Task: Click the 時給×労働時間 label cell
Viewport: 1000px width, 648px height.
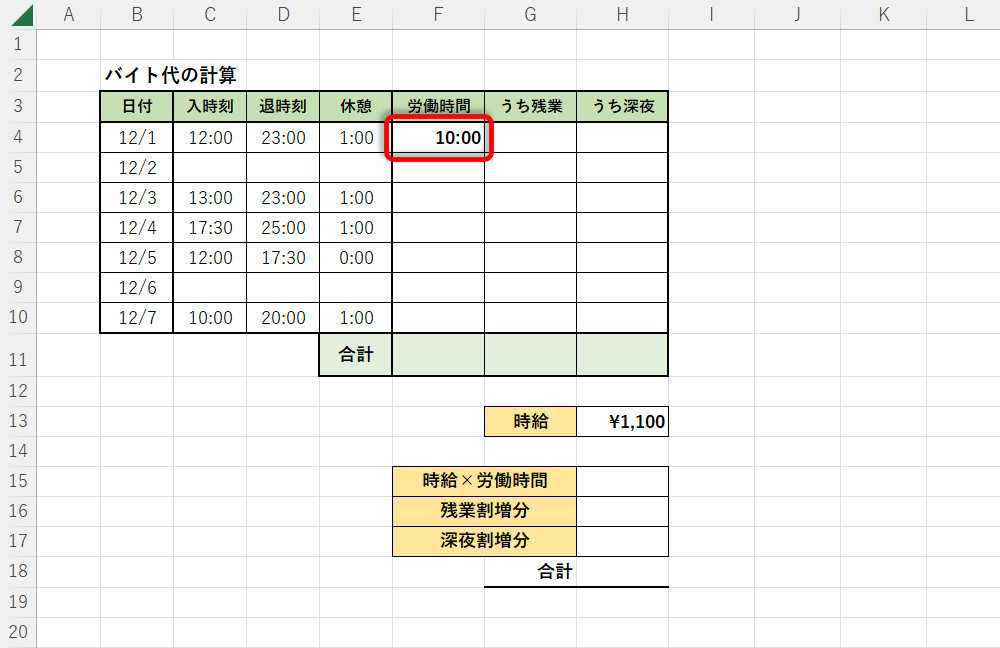Action: 485,482
